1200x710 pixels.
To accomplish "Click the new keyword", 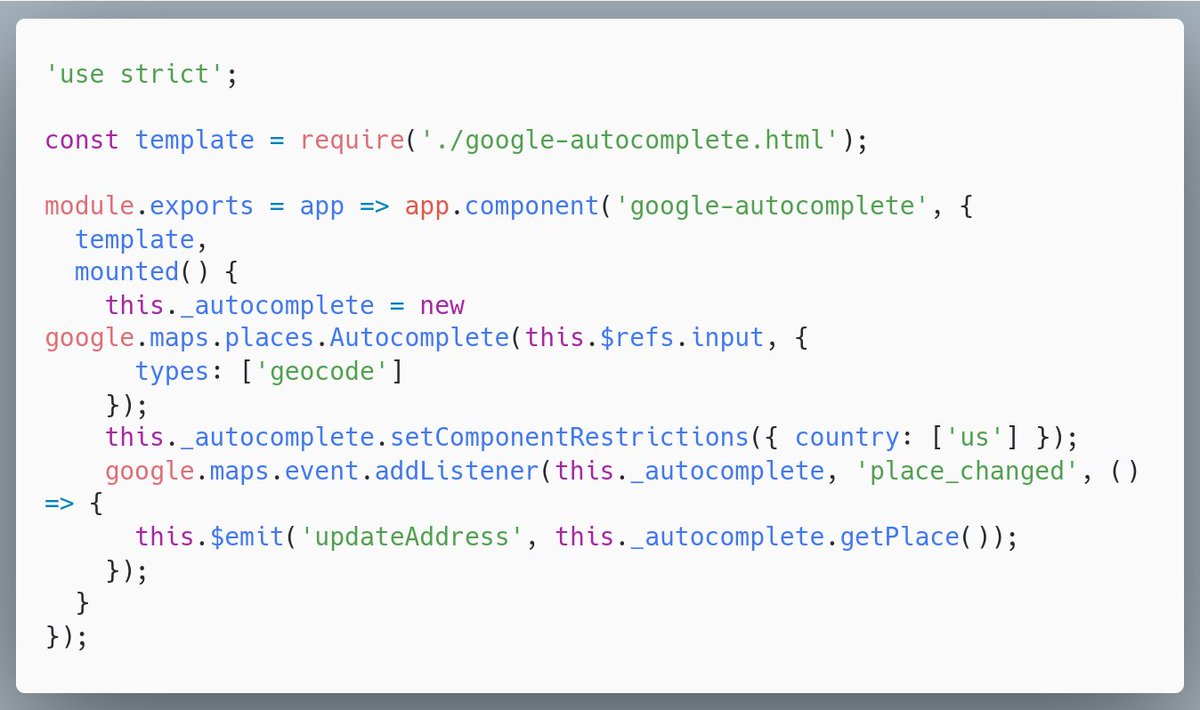I will coord(442,305).
